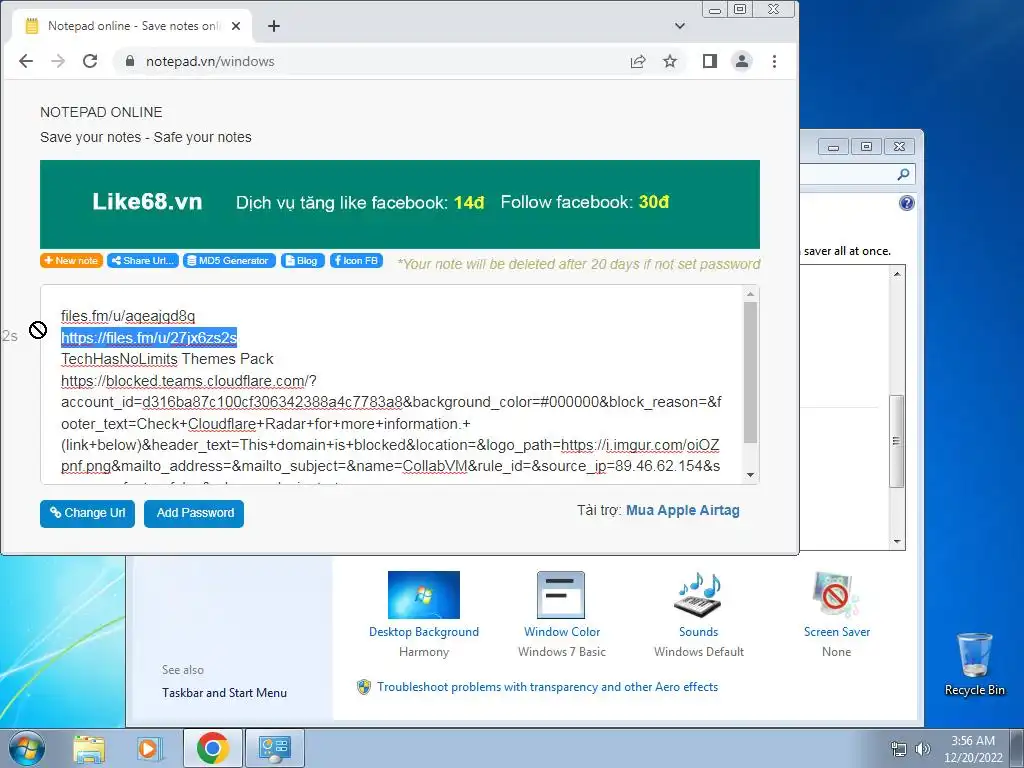Click the note's vertical scrollbar thumb
1024x768 pixels.
(x=750, y=372)
